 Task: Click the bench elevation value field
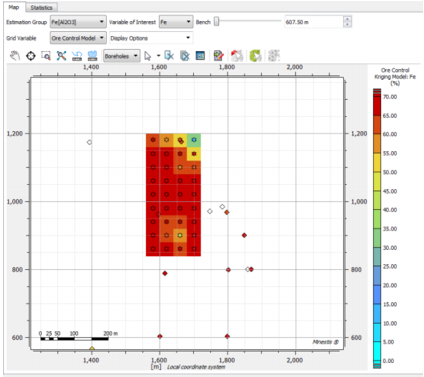[313, 22]
